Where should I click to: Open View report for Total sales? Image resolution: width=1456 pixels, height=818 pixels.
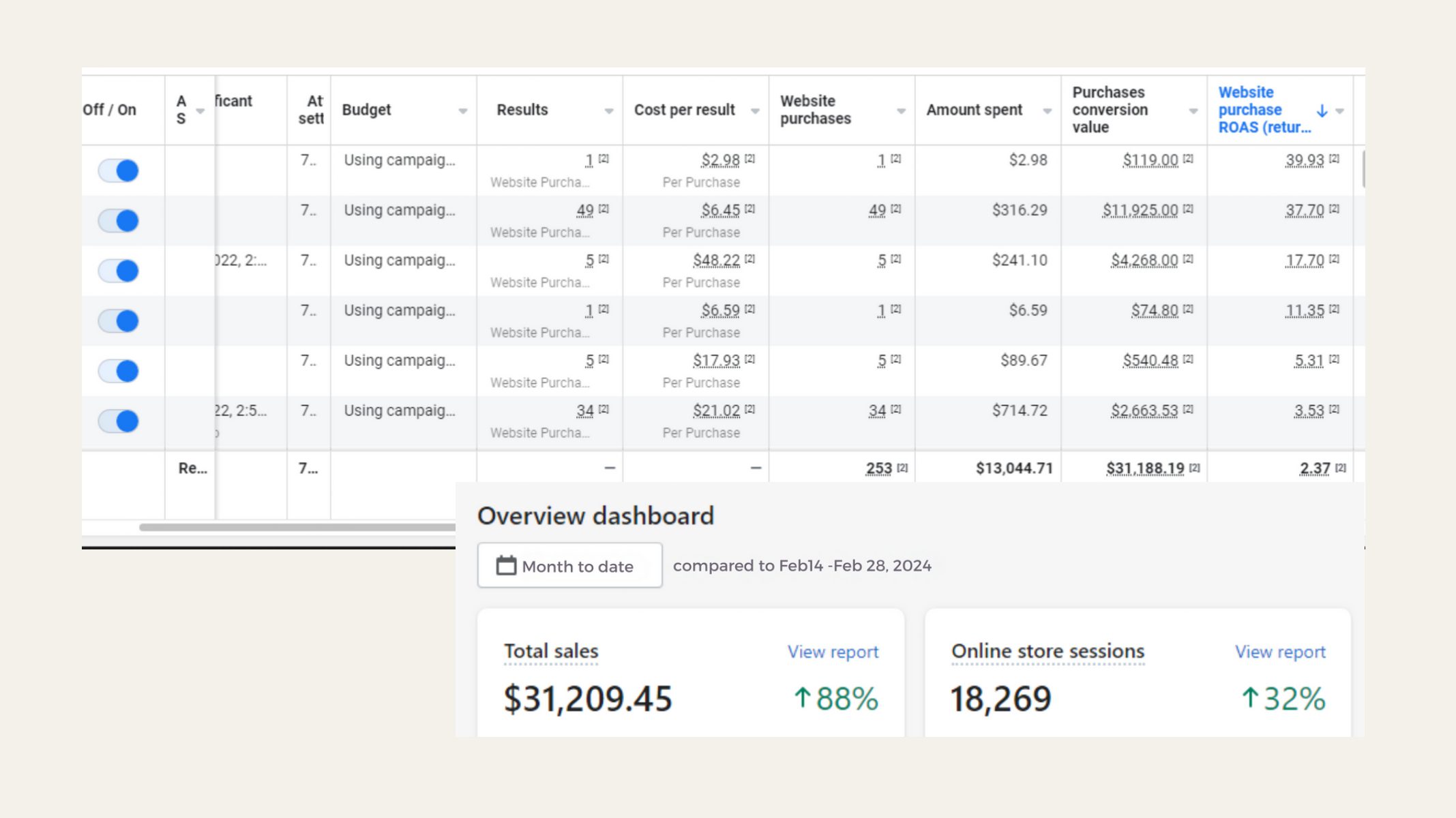pos(833,652)
